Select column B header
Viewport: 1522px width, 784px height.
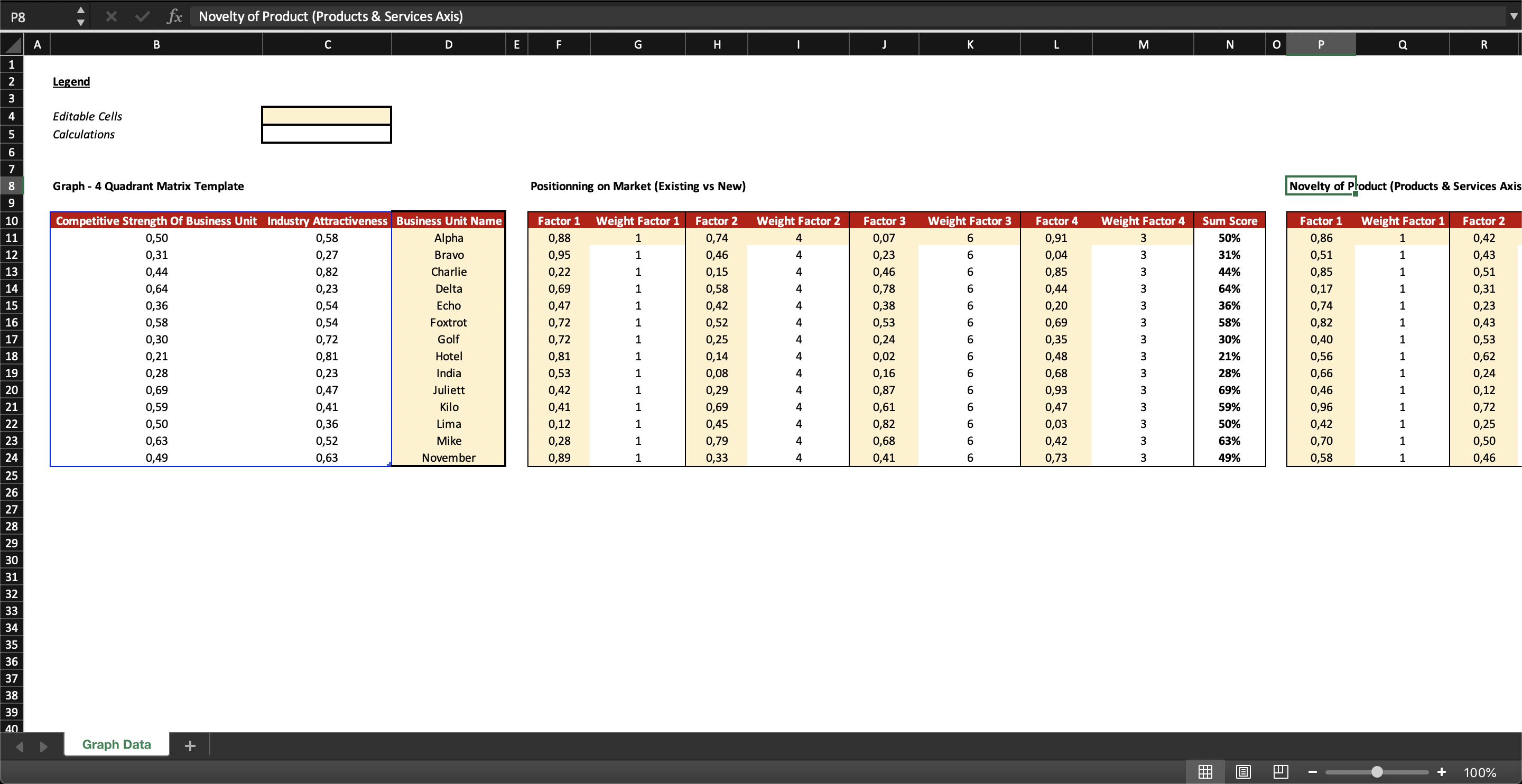click(x=156, y=44)
